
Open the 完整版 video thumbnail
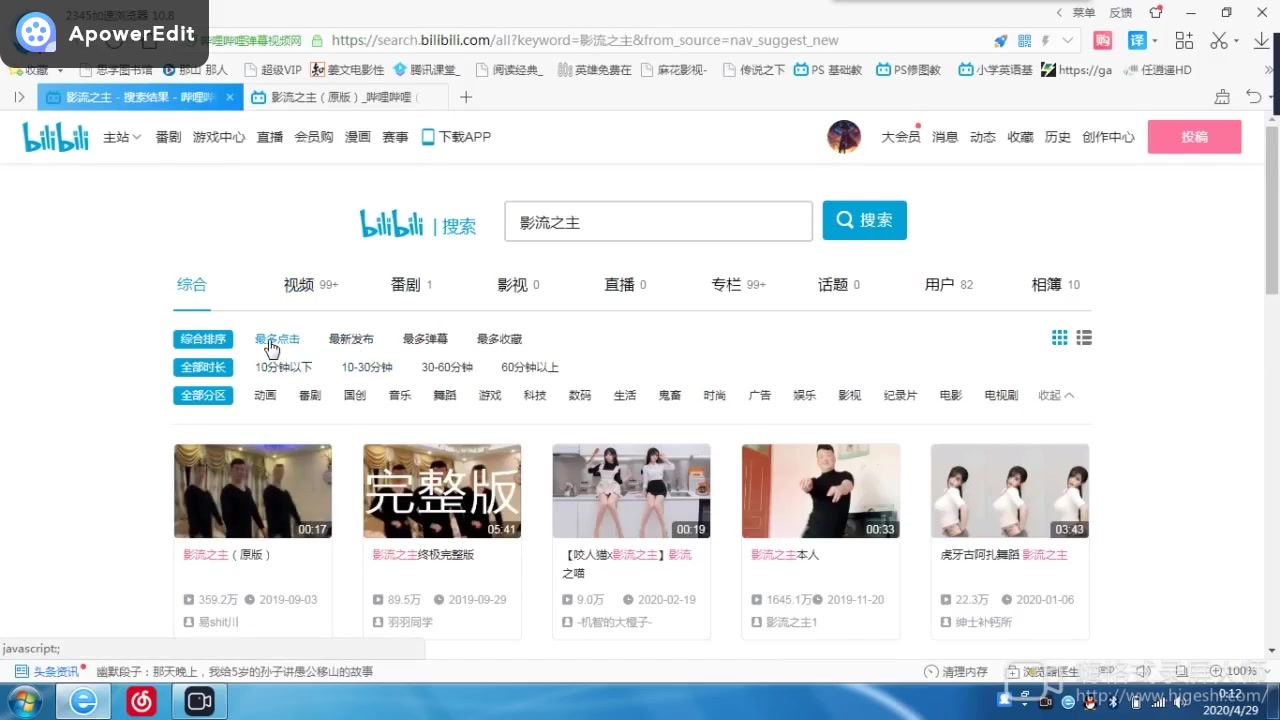pos(442,491)
